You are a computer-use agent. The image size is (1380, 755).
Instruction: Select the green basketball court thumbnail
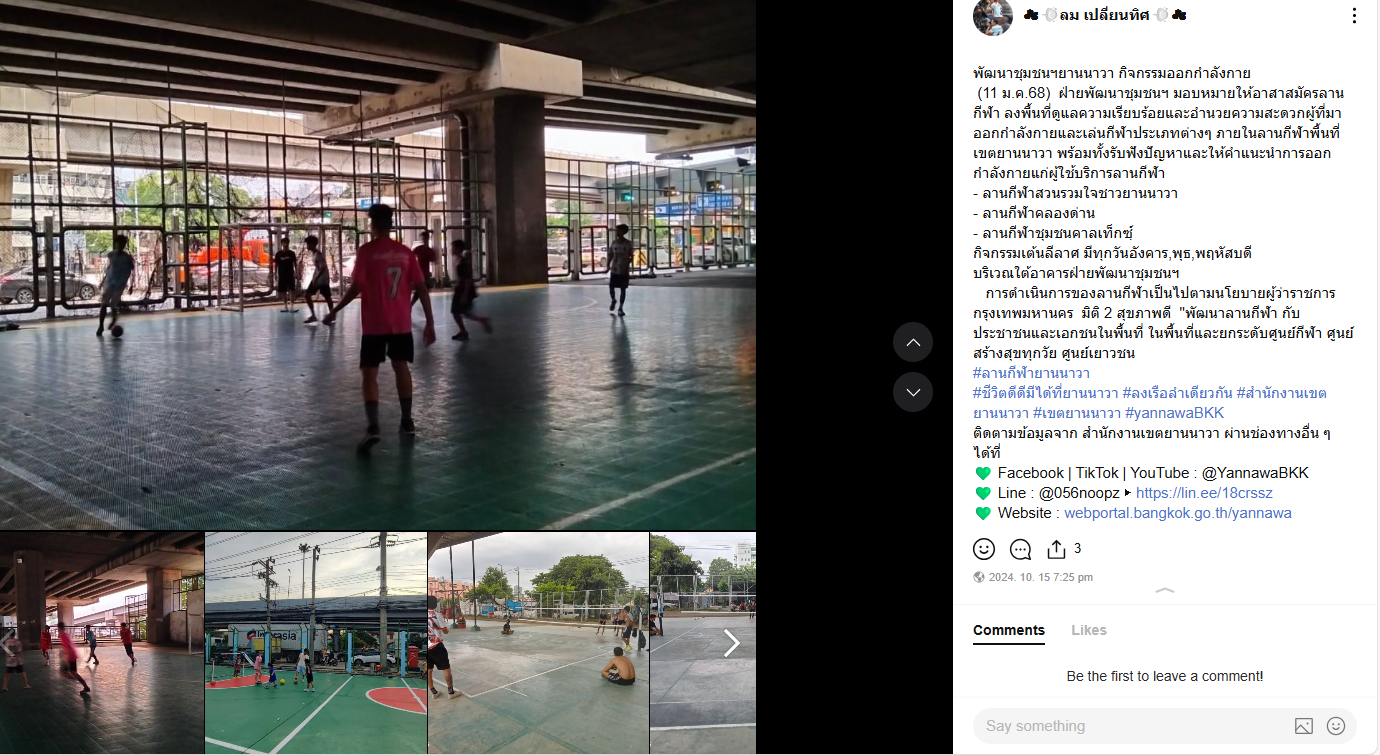[x=316, y=643]
